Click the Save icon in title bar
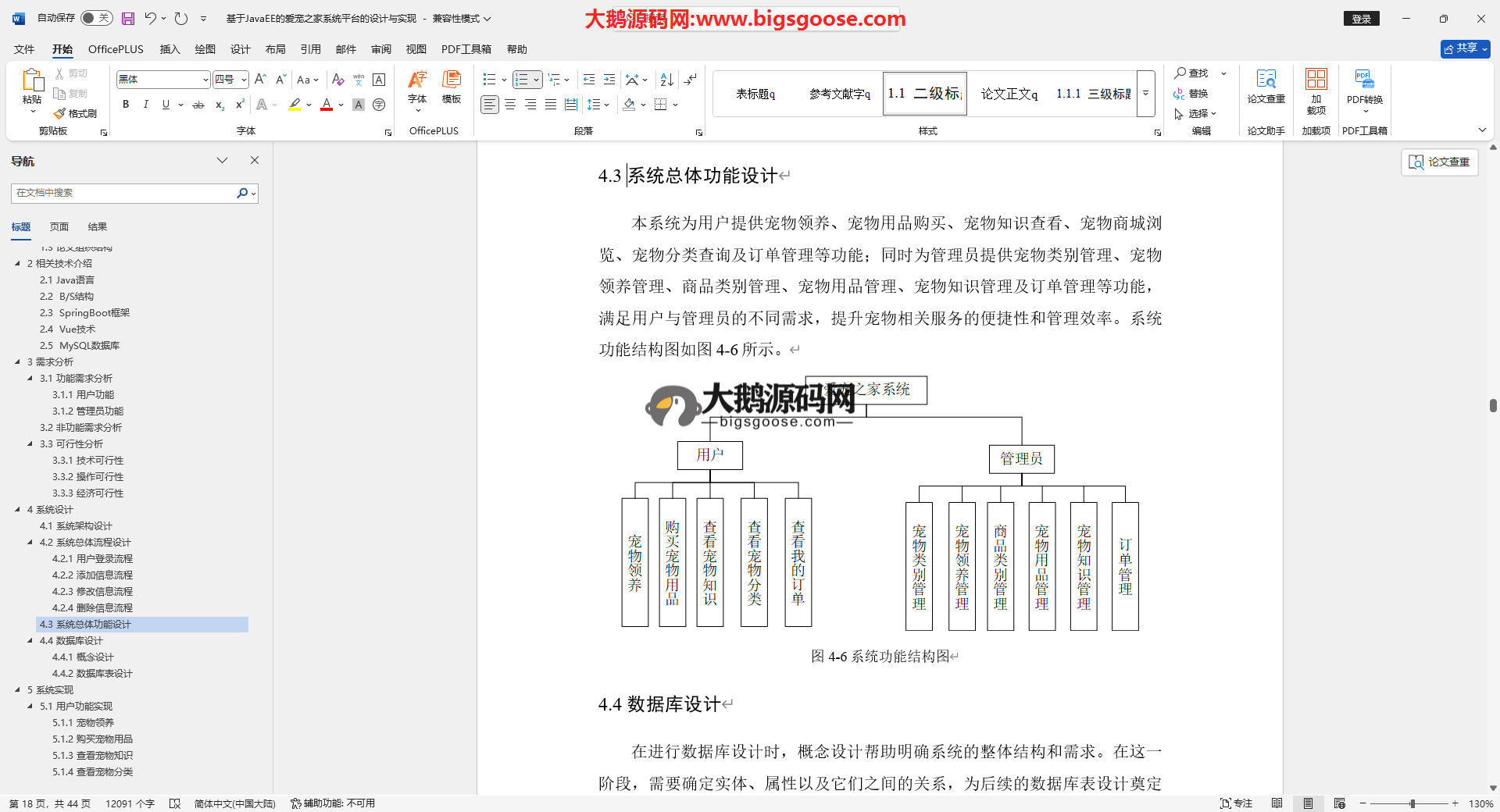Screen dimensions: 1500x812 click(128, 18)
